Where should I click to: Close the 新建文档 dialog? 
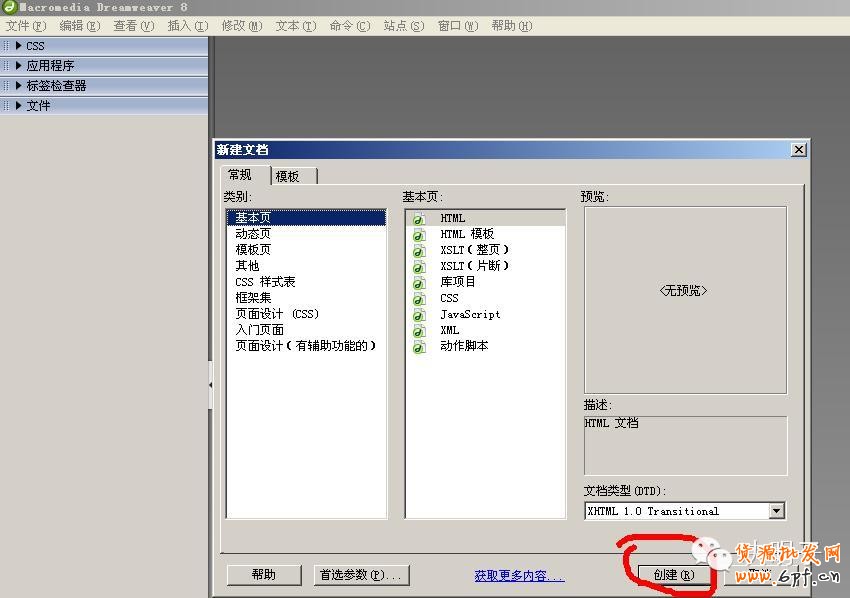tap(799, 150)
